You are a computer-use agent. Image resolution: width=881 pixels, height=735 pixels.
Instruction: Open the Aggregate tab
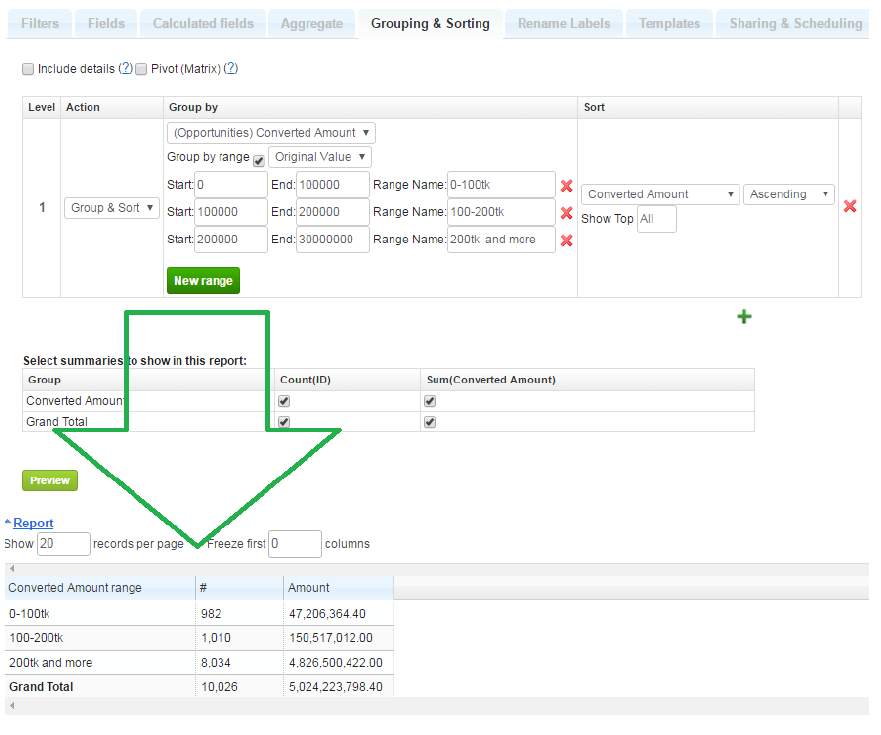click(311, 23)
